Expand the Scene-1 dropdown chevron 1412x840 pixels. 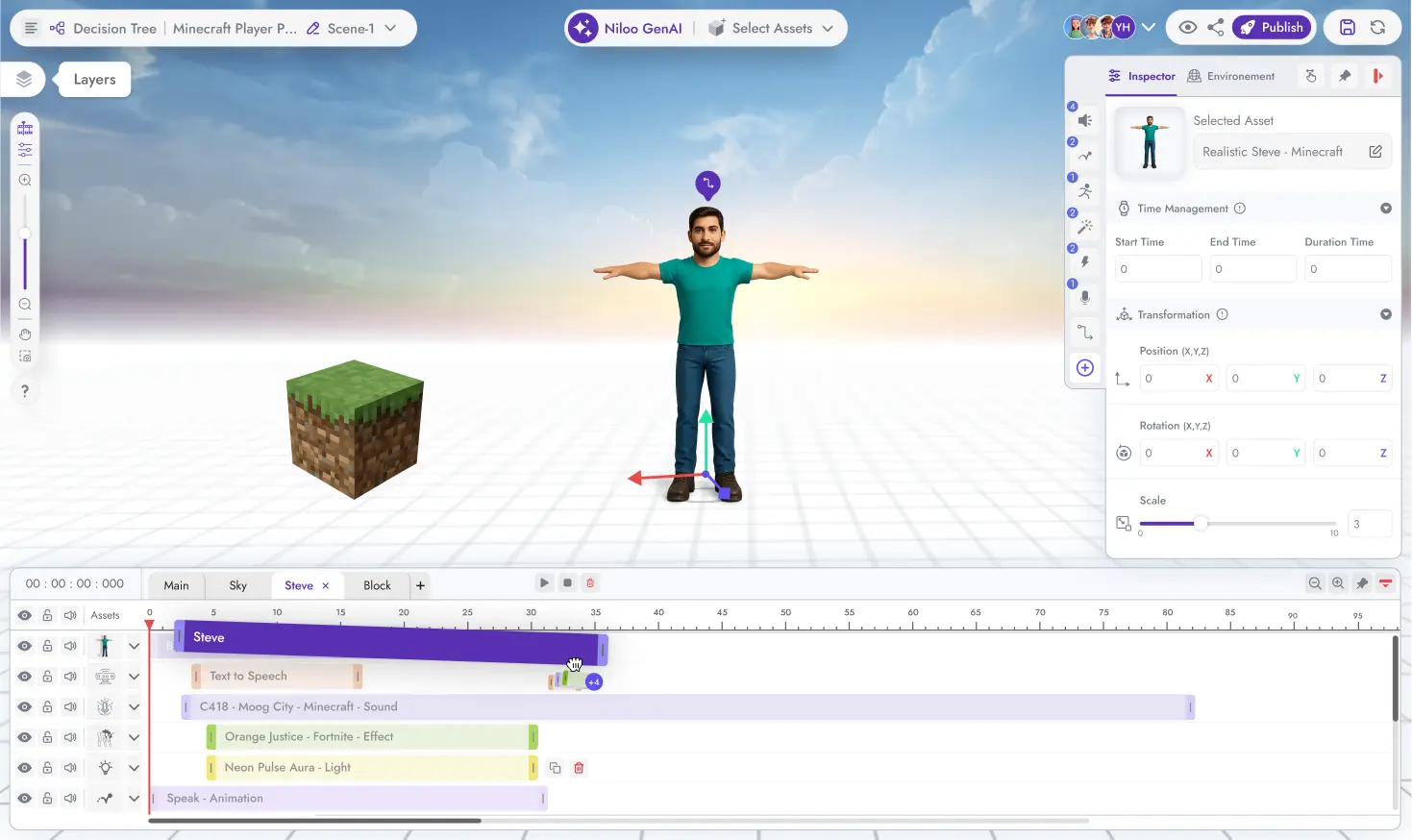(390, 29)
